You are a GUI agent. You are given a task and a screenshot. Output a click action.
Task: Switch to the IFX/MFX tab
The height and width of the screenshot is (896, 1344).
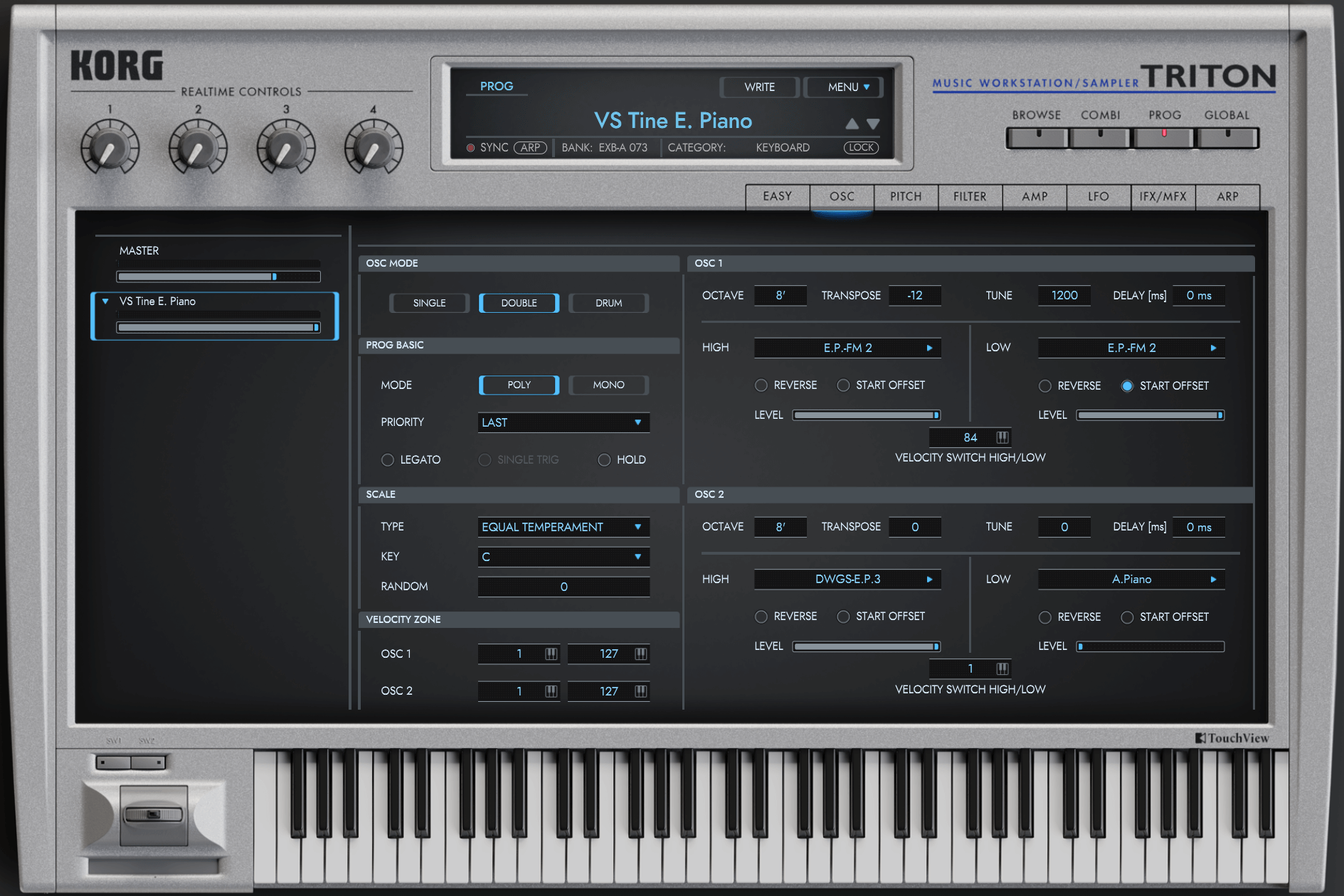[1163, 196]
